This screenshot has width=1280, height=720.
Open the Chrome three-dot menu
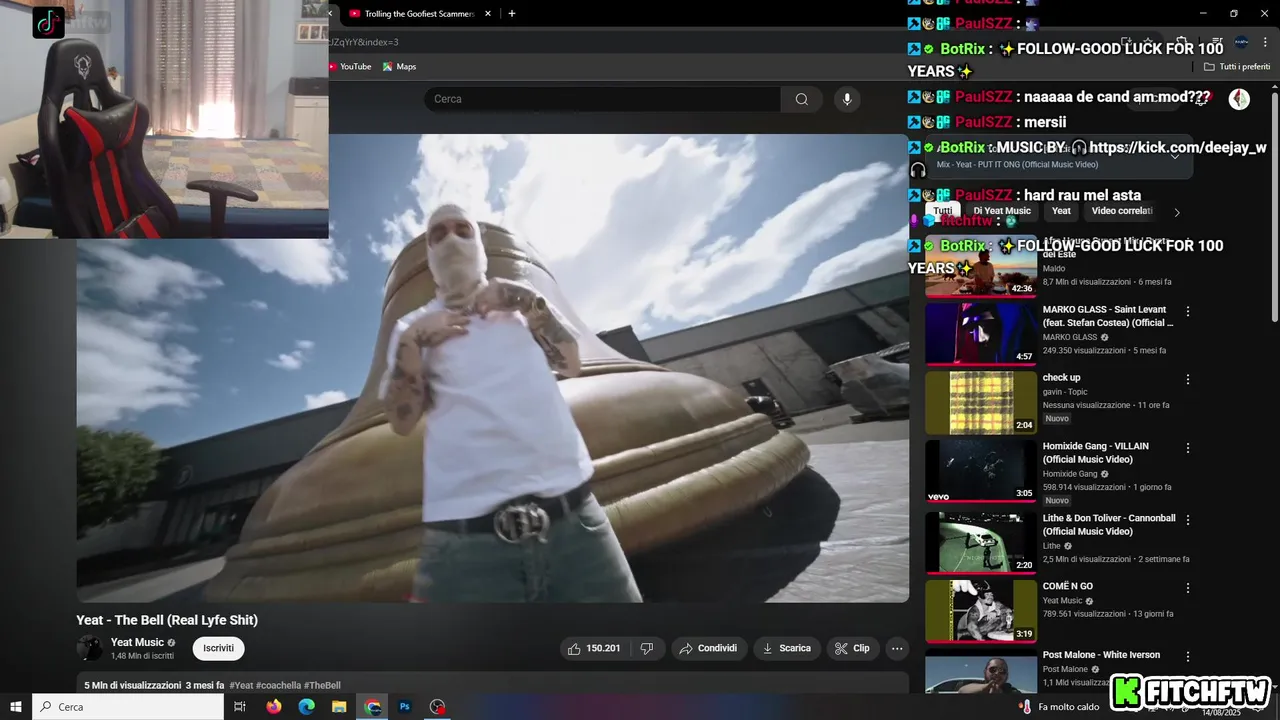pos(1263,42)
